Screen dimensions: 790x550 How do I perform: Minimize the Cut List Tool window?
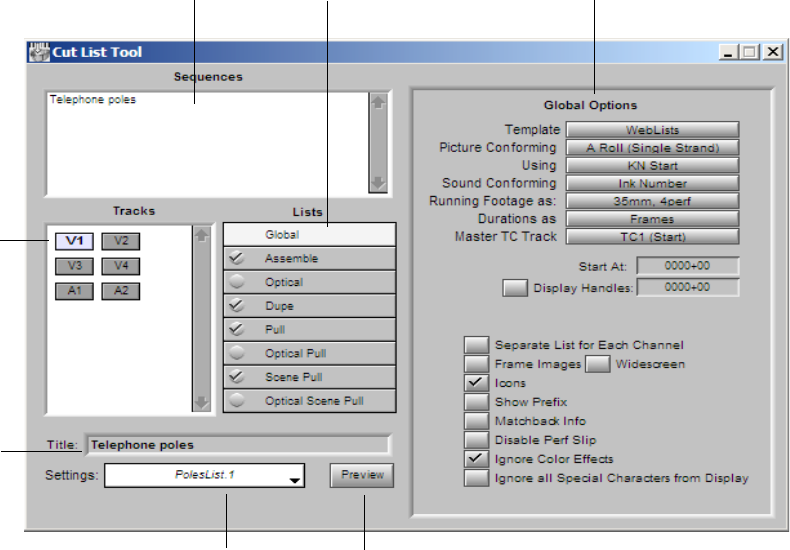pyautogui.click(x=728, y=52)
